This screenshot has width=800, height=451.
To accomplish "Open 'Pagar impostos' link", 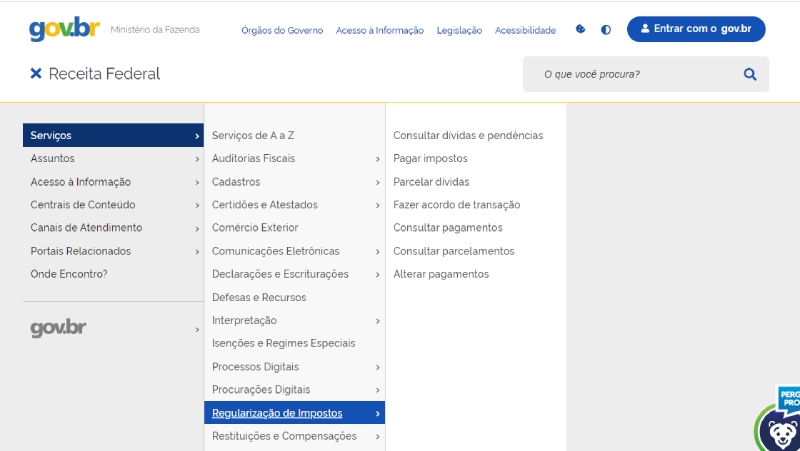I will (430, 158).
